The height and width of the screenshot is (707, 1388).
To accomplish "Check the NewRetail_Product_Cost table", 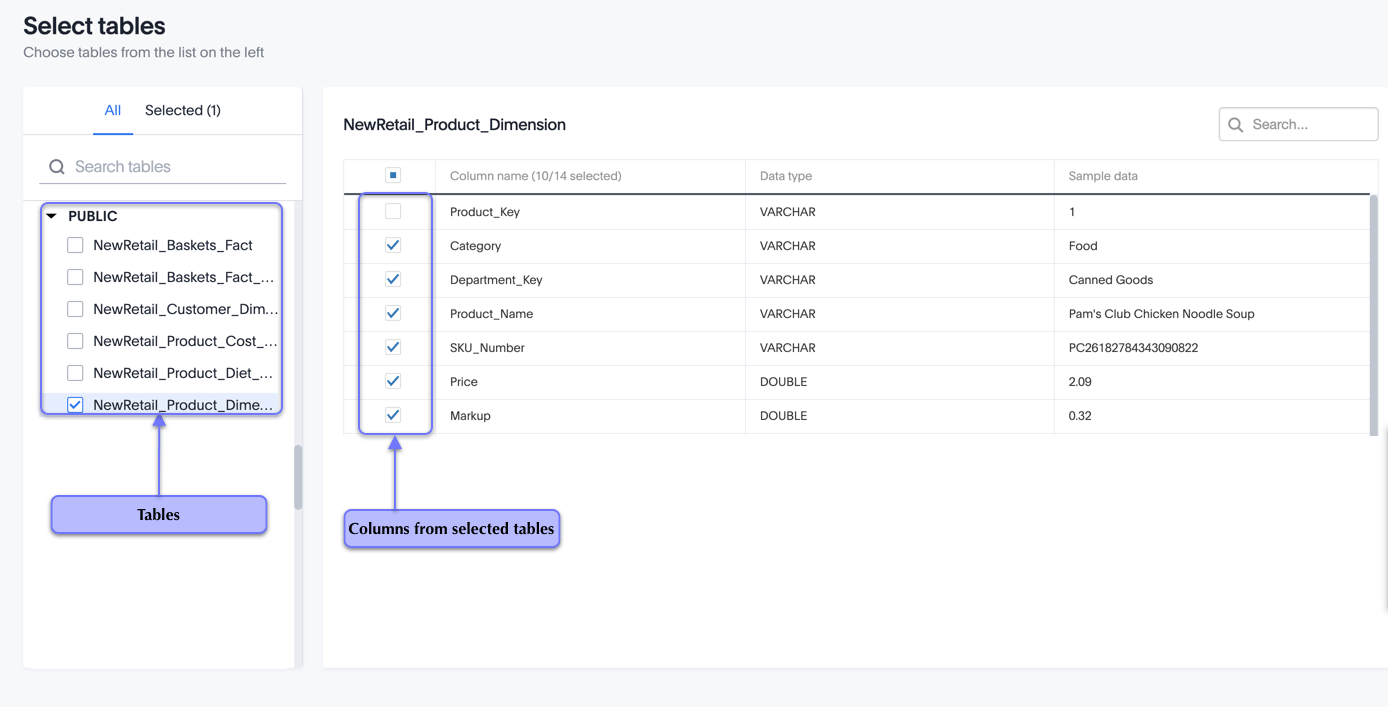I will tap(74, 340).
